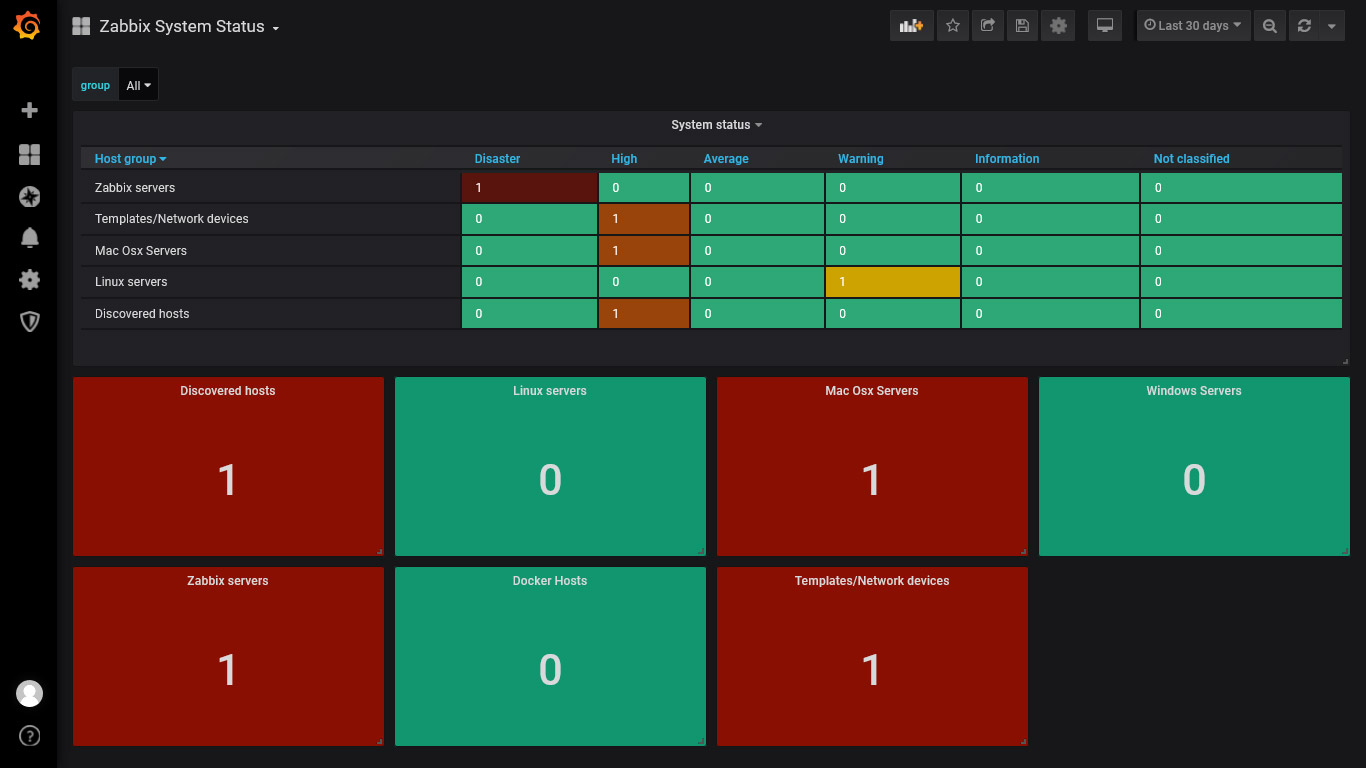This screenshot has width=1366, height=768.
Task: Open the Zabbix servers panel title
Action: 228,581
